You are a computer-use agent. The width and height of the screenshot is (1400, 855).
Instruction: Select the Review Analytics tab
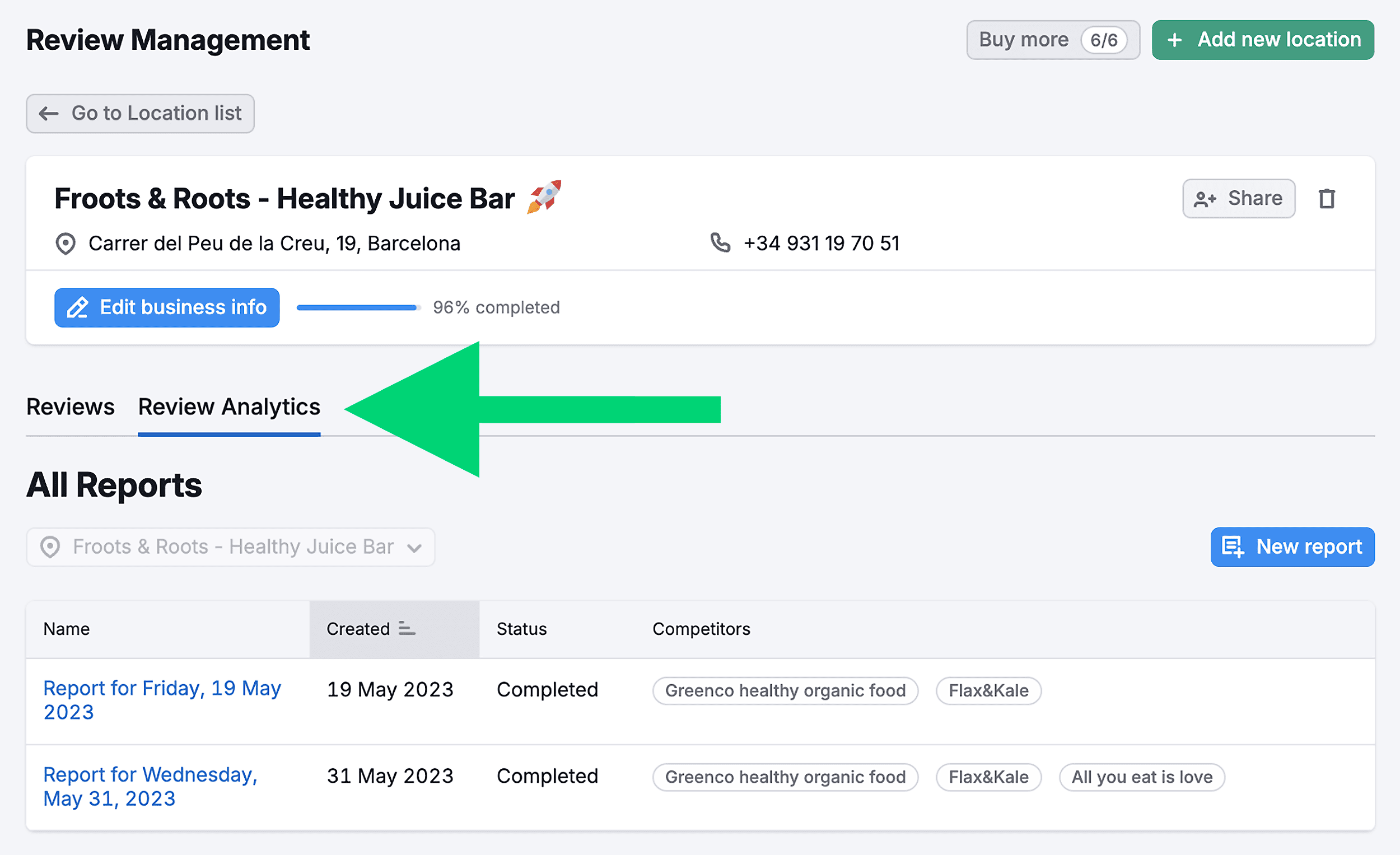coord(229,407)
